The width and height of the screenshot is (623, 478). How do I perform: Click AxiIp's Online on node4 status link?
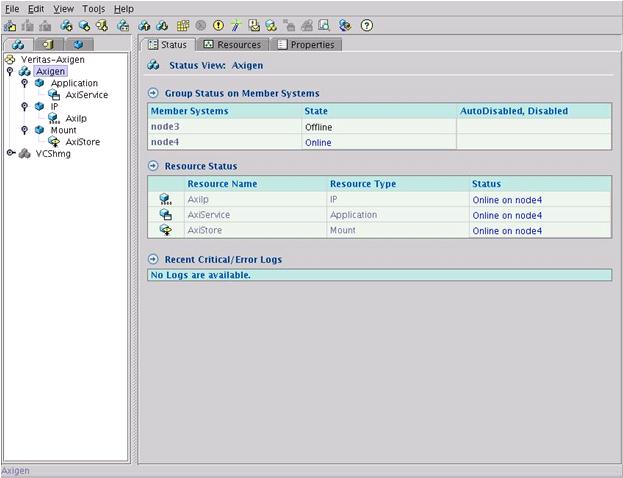point(507,200)
